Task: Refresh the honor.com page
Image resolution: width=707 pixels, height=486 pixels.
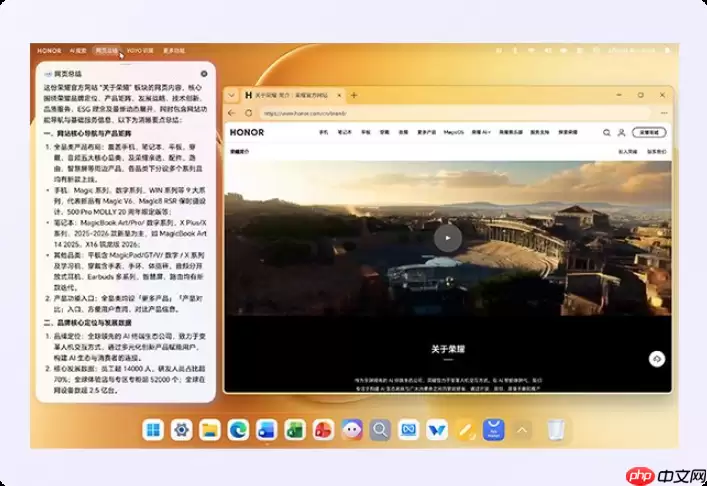Action: point(248,113)
